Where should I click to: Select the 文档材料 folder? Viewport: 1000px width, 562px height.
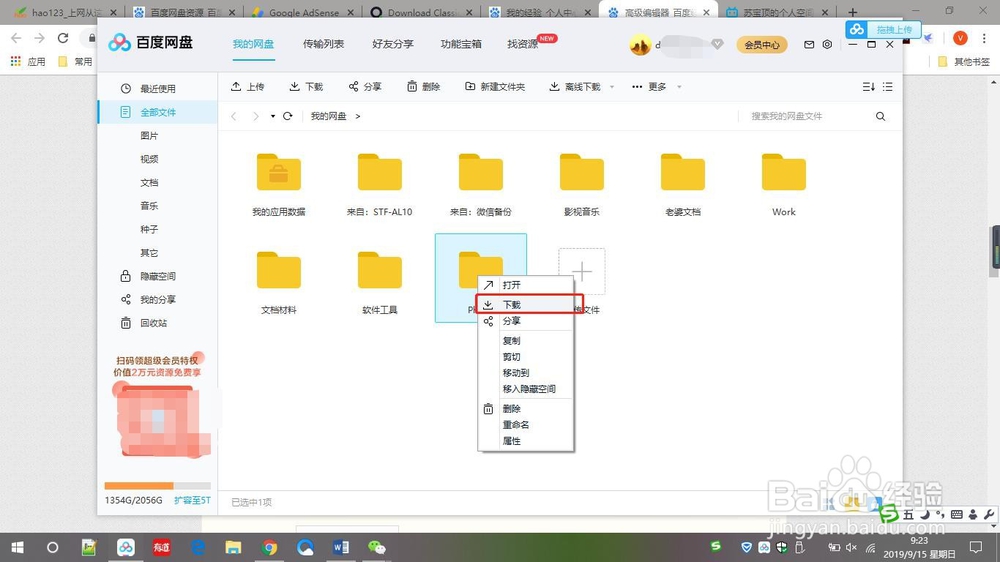[279, 283]
